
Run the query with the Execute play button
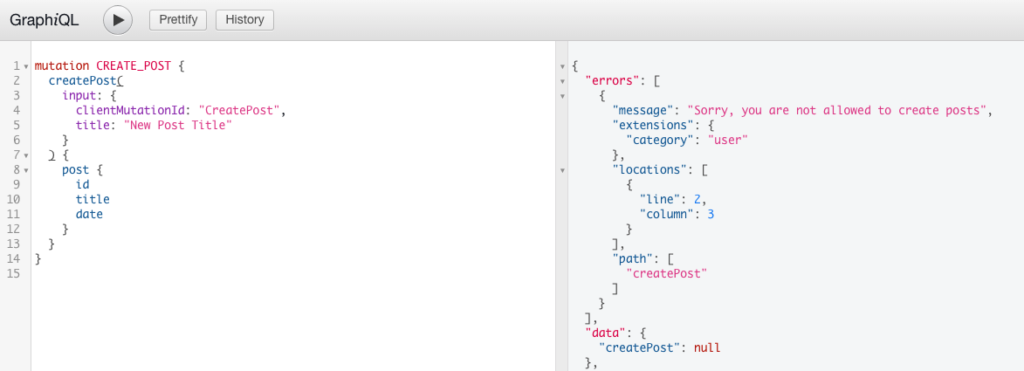coord(118,20)
